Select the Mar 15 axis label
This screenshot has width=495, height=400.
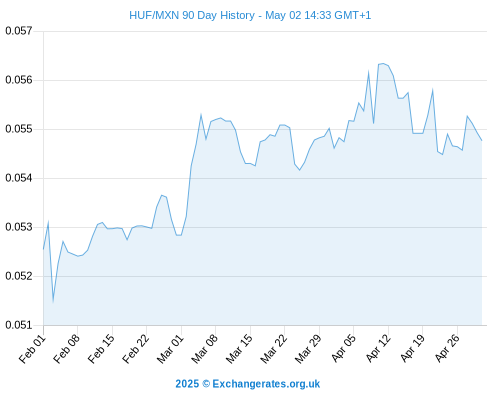click(x=239, y=348)
